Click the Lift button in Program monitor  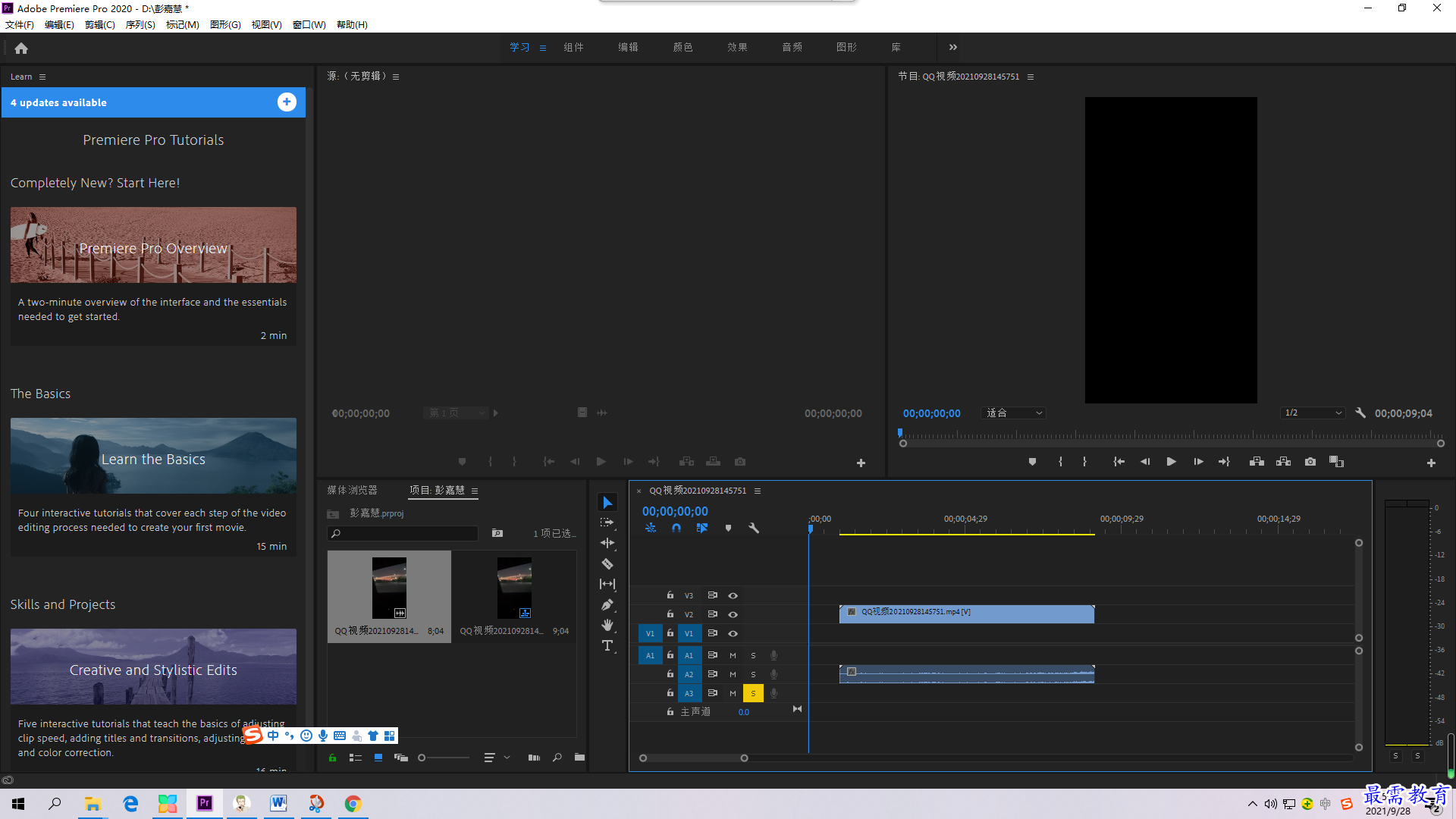pyautogui.click(x=1257, y=462)
